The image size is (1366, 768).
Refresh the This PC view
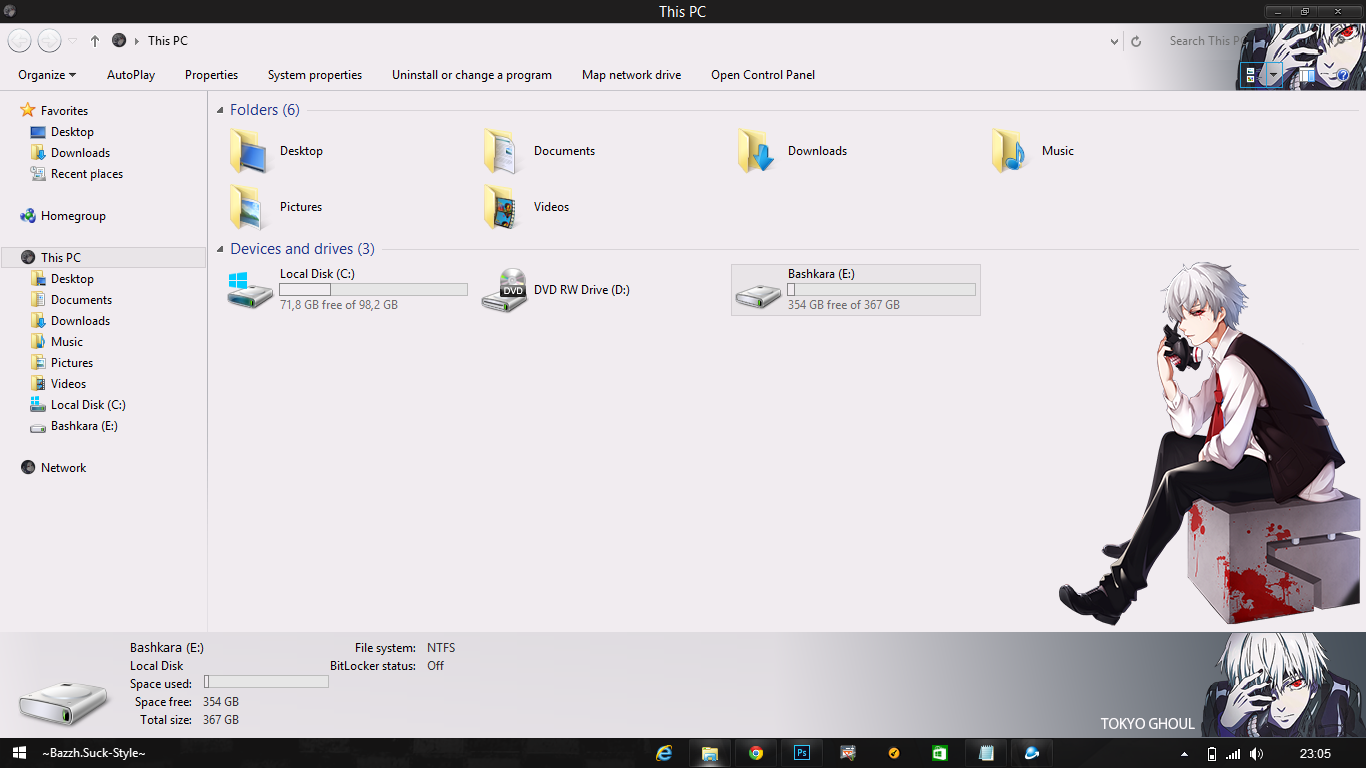(x=1136, y=42)
